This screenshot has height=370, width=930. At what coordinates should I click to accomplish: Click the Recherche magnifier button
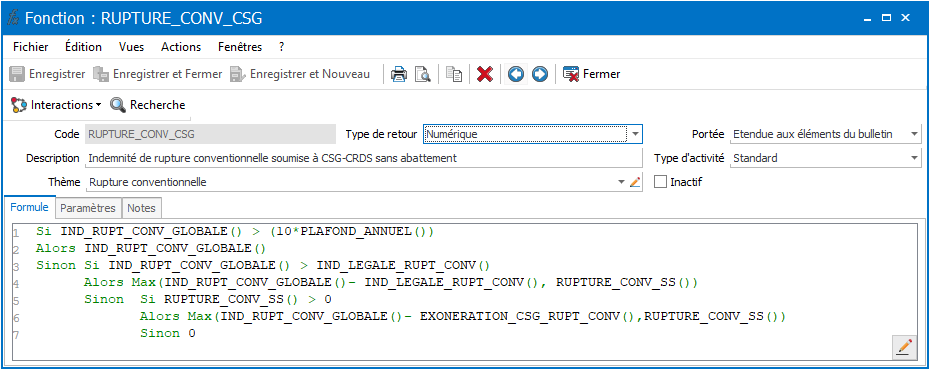[148, 105]
